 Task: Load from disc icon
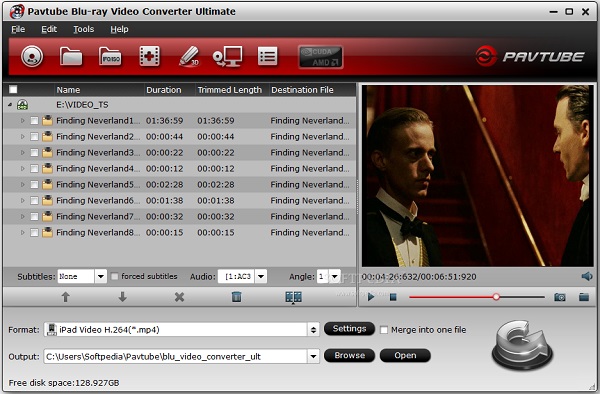(32, 57)
